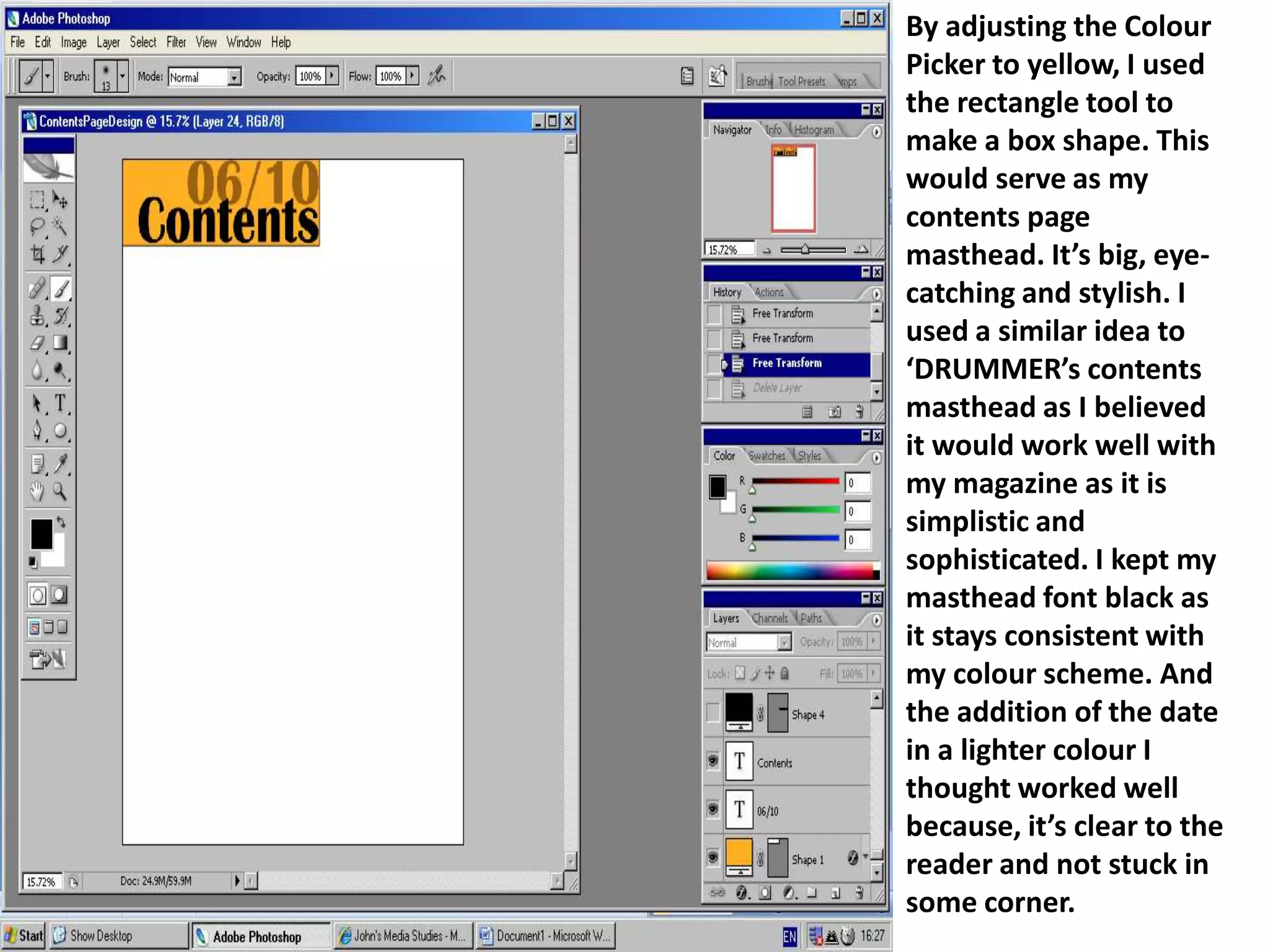Click the Start button on taskbar
The height and width of the screenshot is (952, 1270).
coord(24,935)
